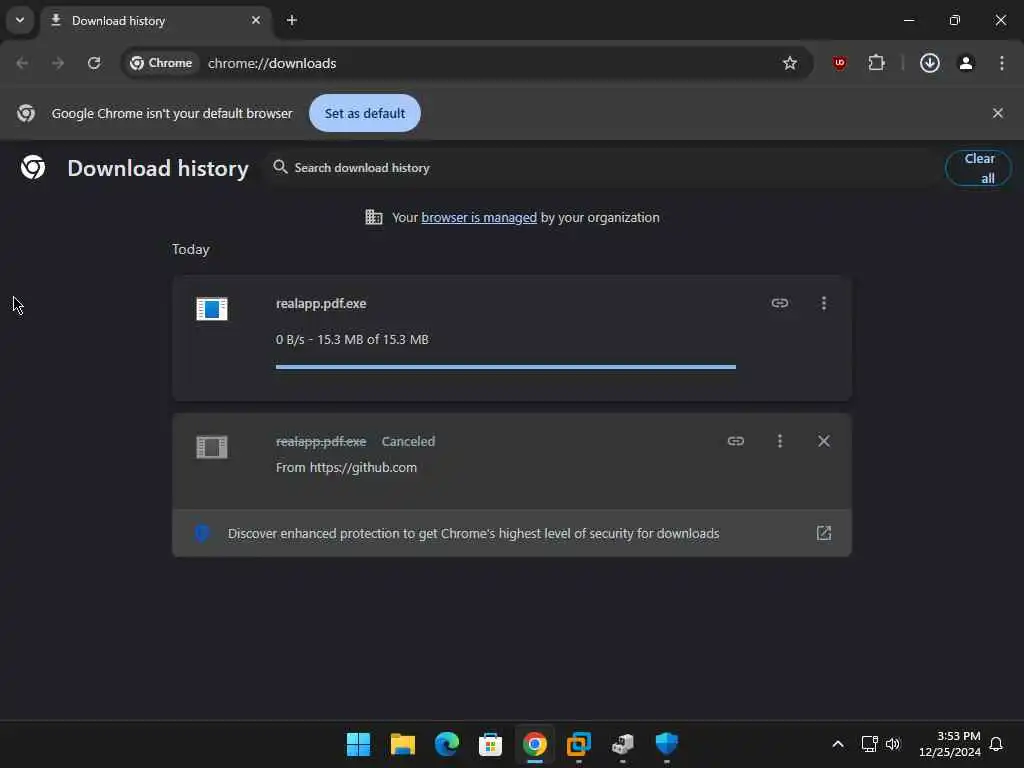Image resolution: width=1024 pixels, height=768 pixels.
Task: Open the profile avatar menu
Action: pos(966,63)
